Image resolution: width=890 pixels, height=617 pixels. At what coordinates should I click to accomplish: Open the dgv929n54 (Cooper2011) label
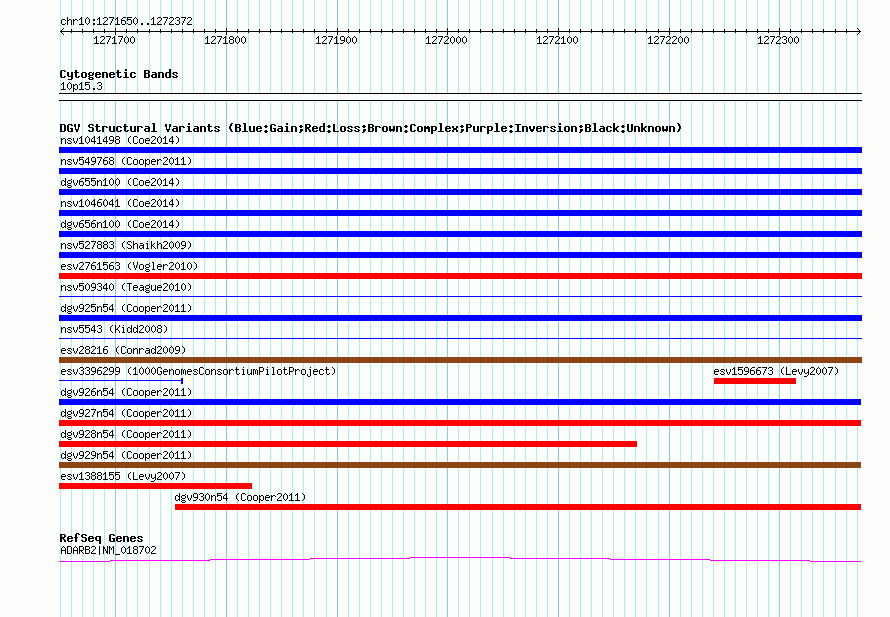click(x=126, y=455)
